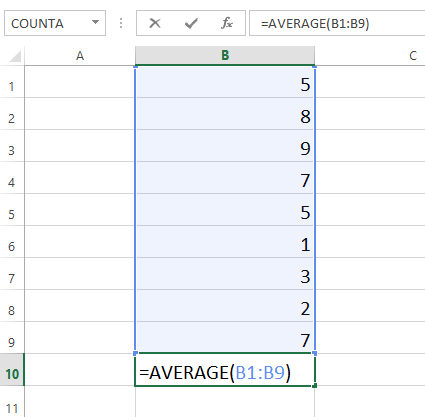Click the Name Box showing COUNTA

coord(55,23)
